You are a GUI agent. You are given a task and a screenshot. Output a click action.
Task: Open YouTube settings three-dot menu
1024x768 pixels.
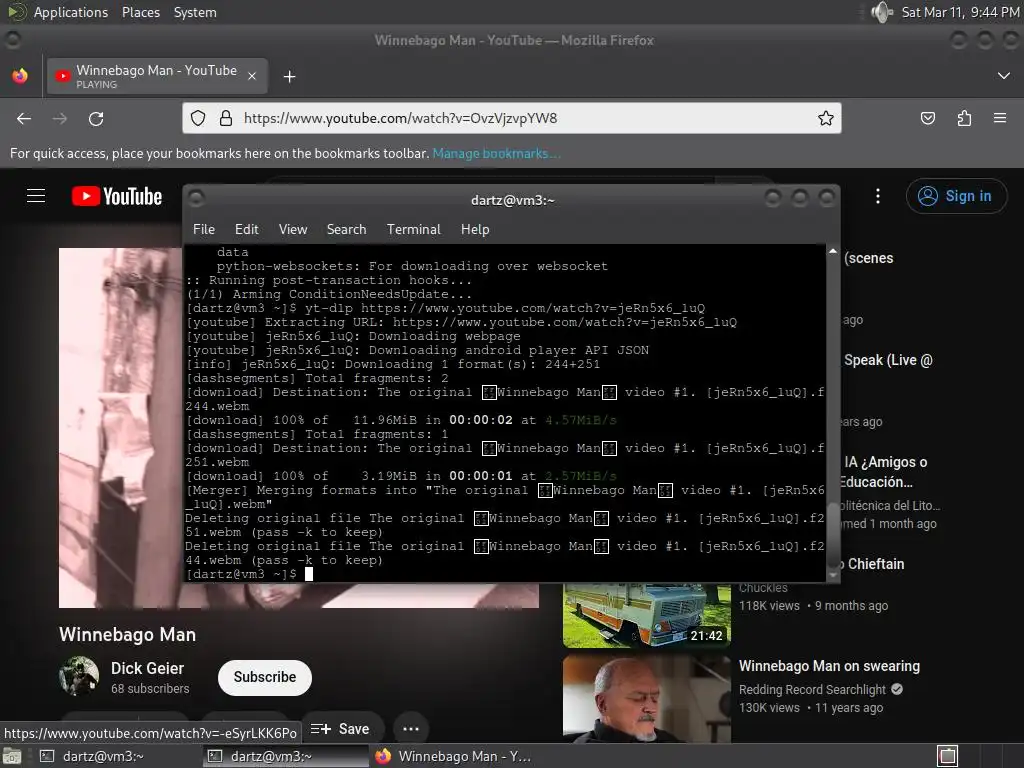(878, 196)
